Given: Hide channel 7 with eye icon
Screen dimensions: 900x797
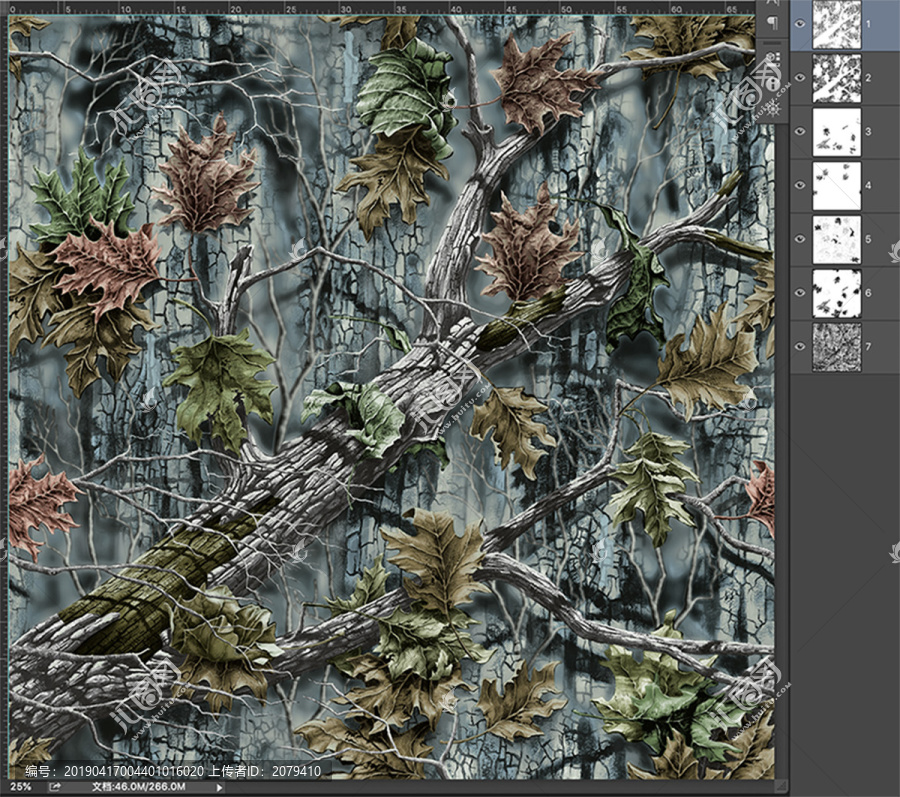Looking at the screenshot, I should 800,347.
